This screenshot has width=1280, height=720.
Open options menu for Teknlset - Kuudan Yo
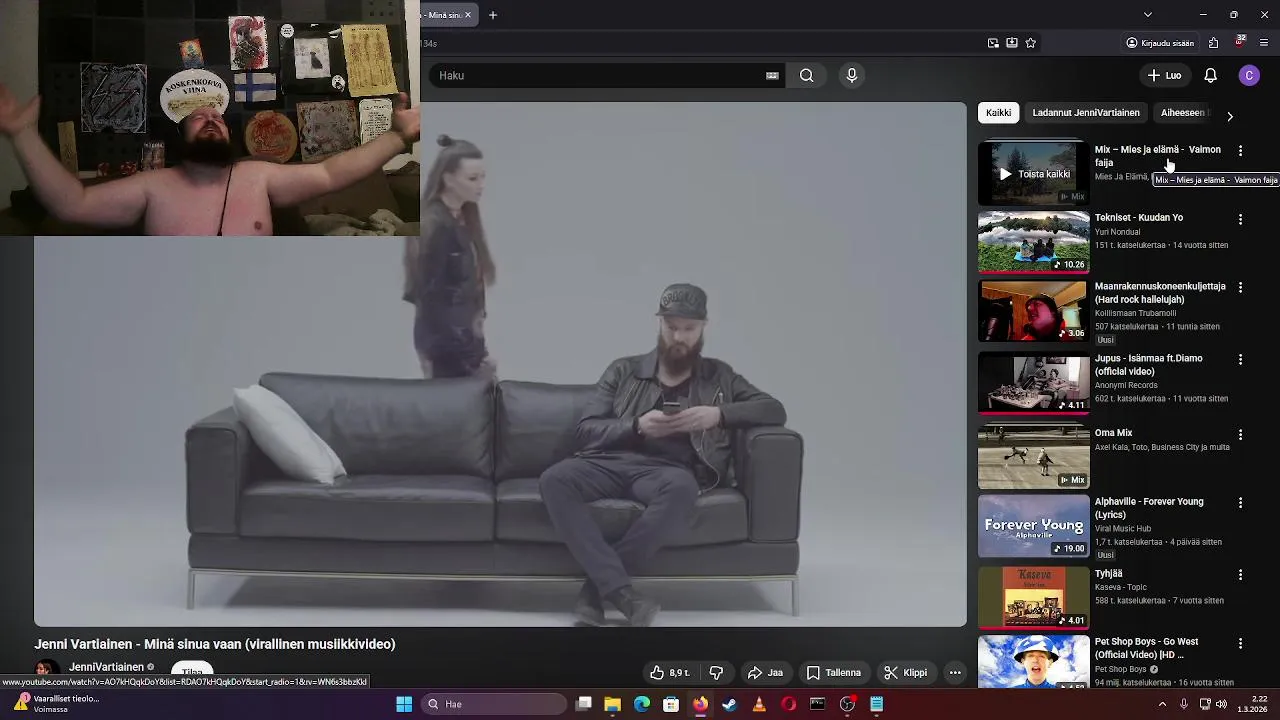pyautogui.click(x=1240, y=219)
